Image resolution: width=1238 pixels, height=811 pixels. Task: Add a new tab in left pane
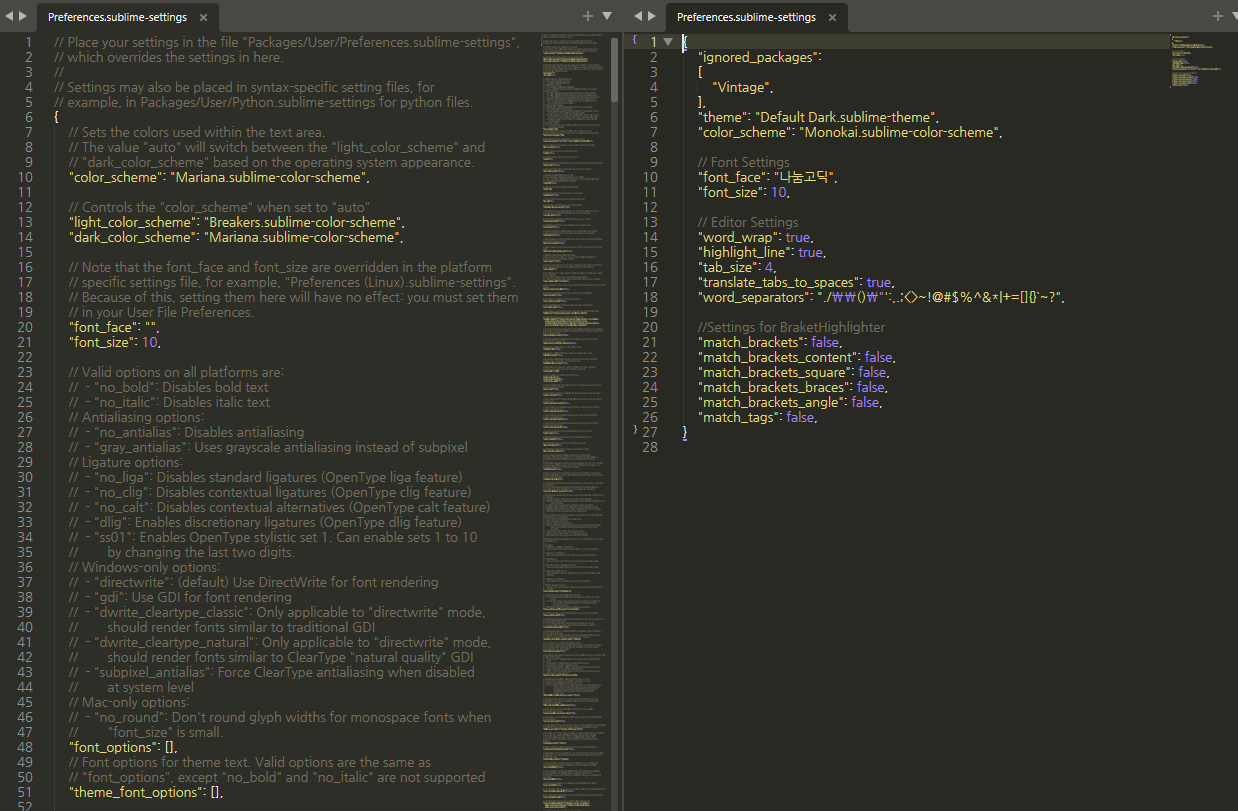(x=588, y=16)
